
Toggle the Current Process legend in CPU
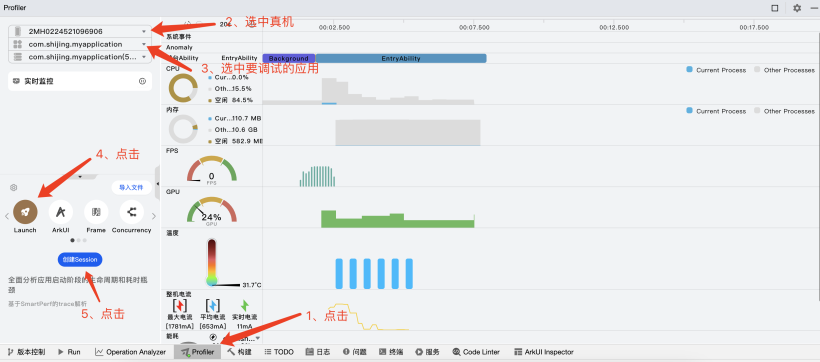(x=716, y=70)
